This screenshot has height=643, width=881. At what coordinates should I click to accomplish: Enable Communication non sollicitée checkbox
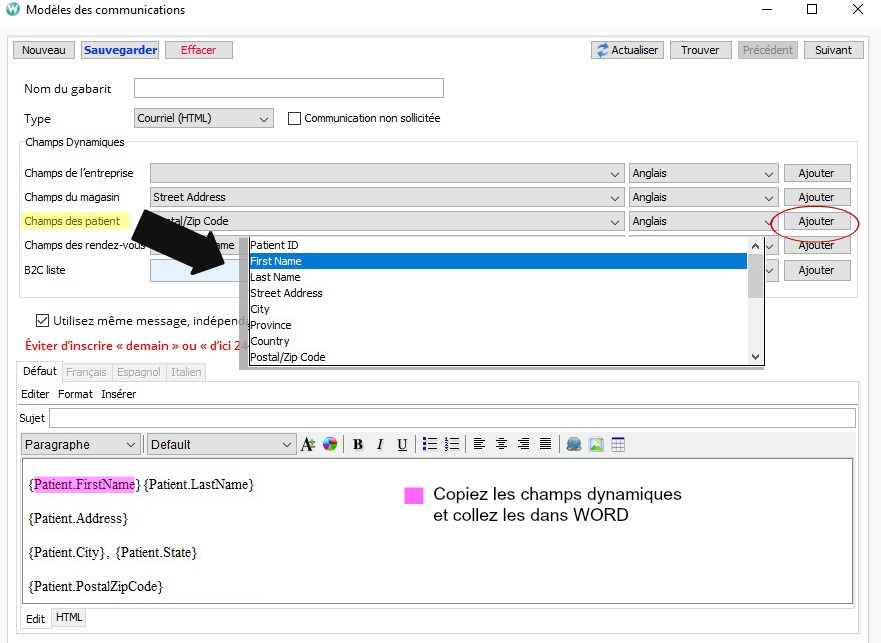[x=294, y=118]
